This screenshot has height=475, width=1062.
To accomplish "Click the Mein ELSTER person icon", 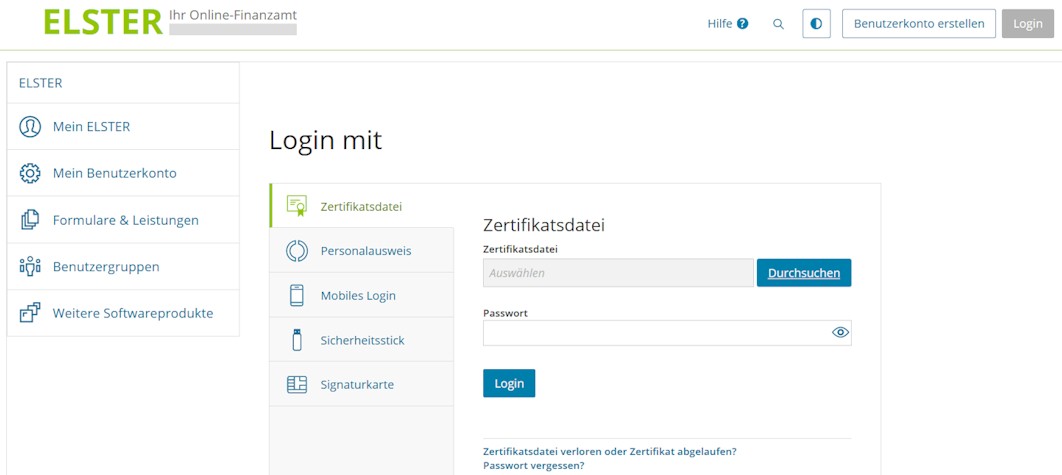I will [30, 127].
